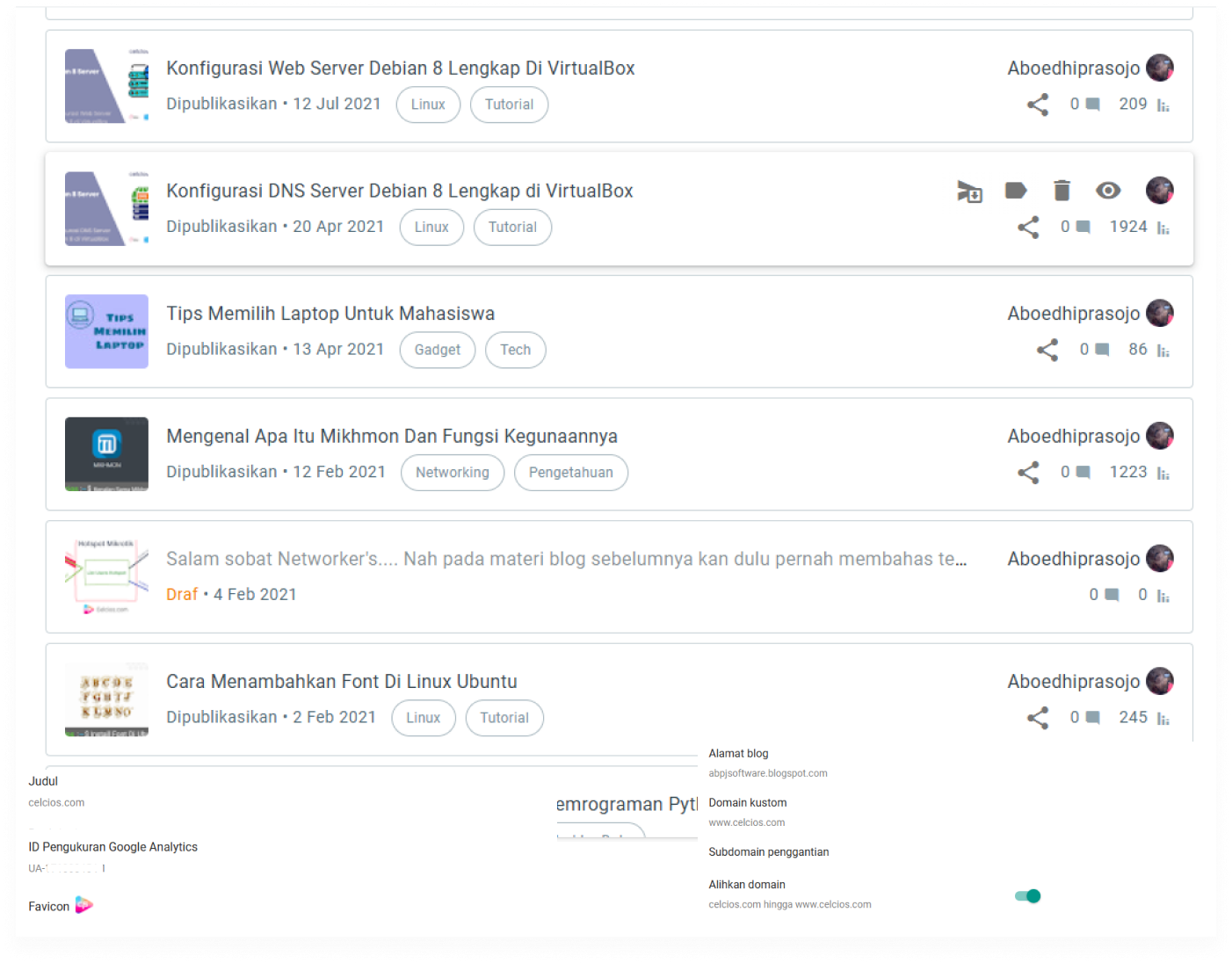Click the Networking label on Mikhmon post
This screenshot has height=963, width=1232.
click(452, 473)
